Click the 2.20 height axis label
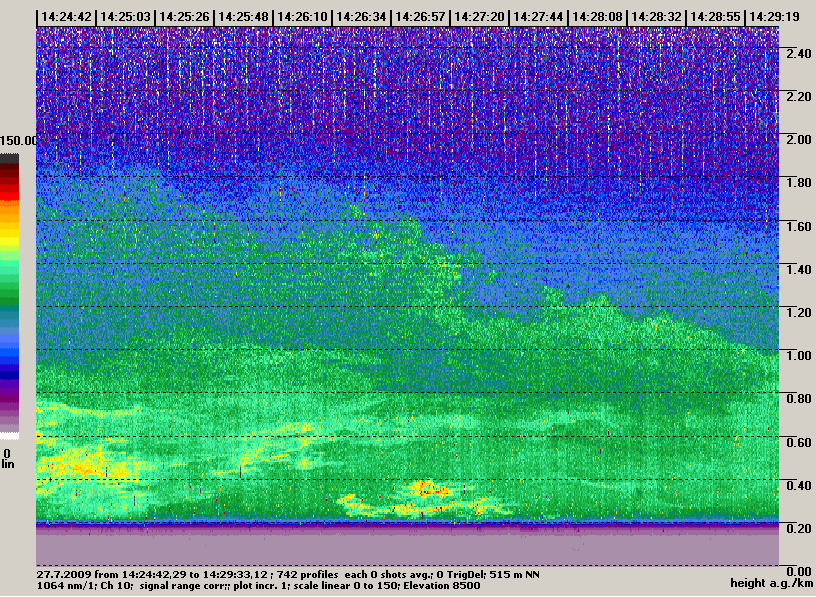 point(799,97)
